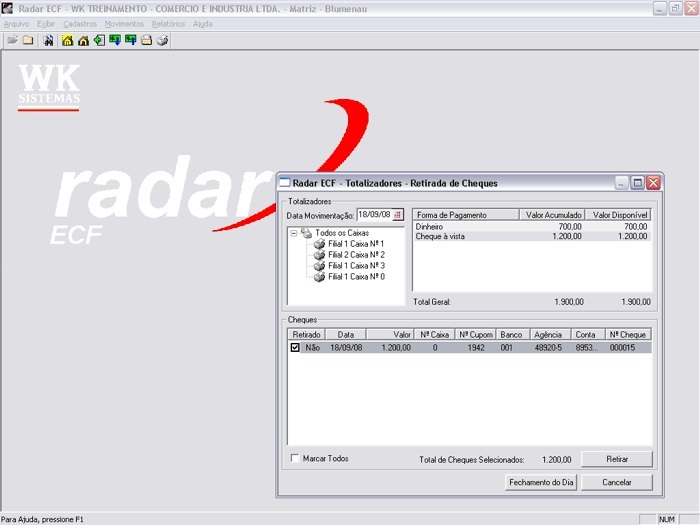The width and height of the screenshot is (700, 525).
Task: Click the yellow-highlighted house toolbar icon
Action: point(67,41)
